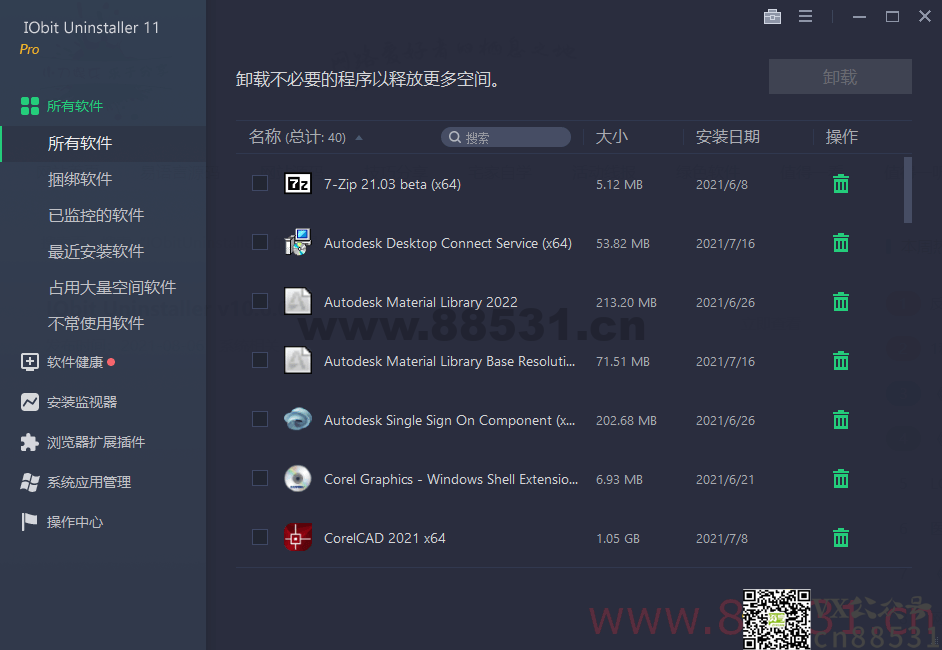Click trash icon for Corel Graphics Windows Shell Extension

coord(840,479)
